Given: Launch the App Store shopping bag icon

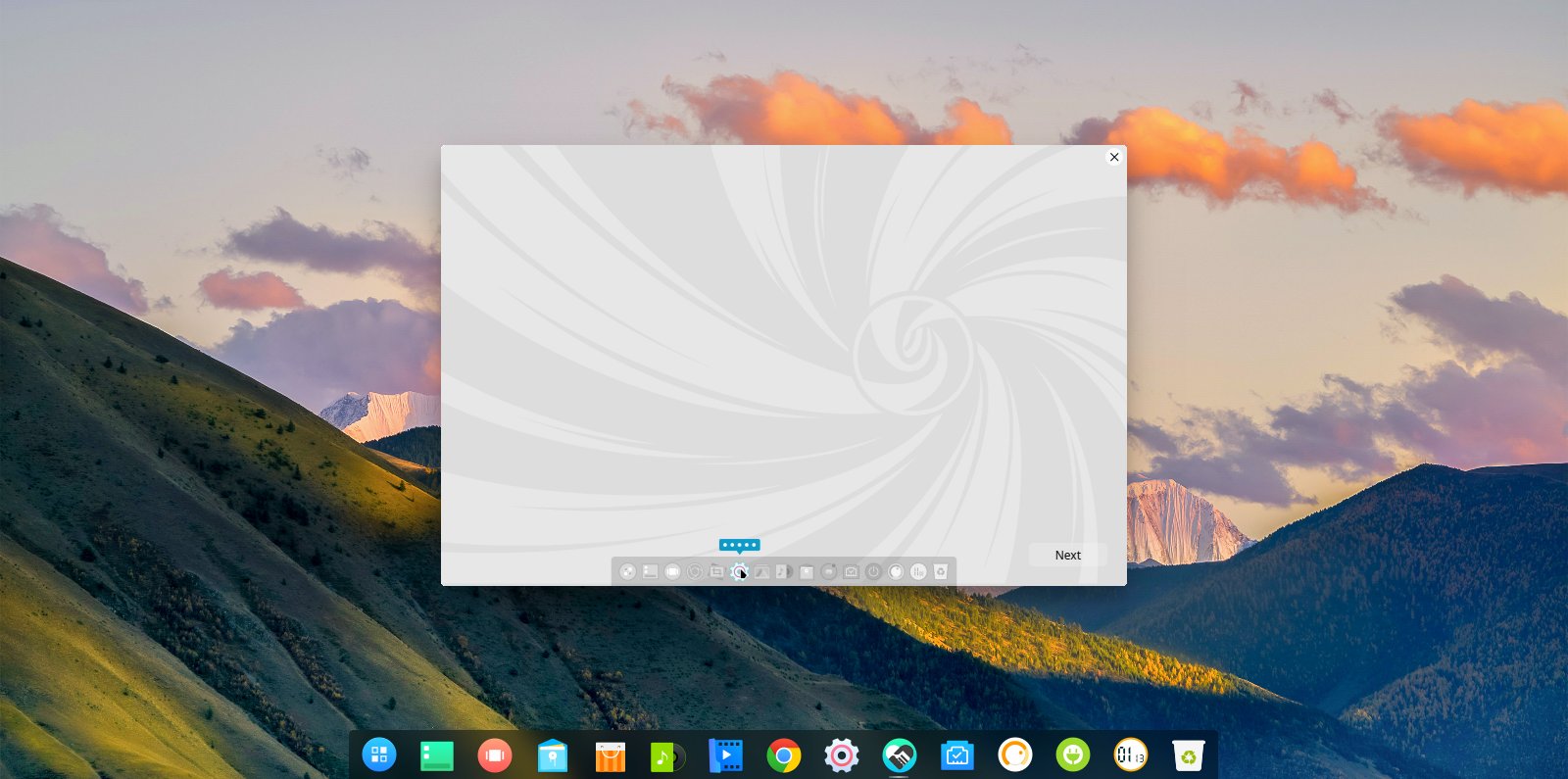Looking at the screenshot, I should coord(611,755).
